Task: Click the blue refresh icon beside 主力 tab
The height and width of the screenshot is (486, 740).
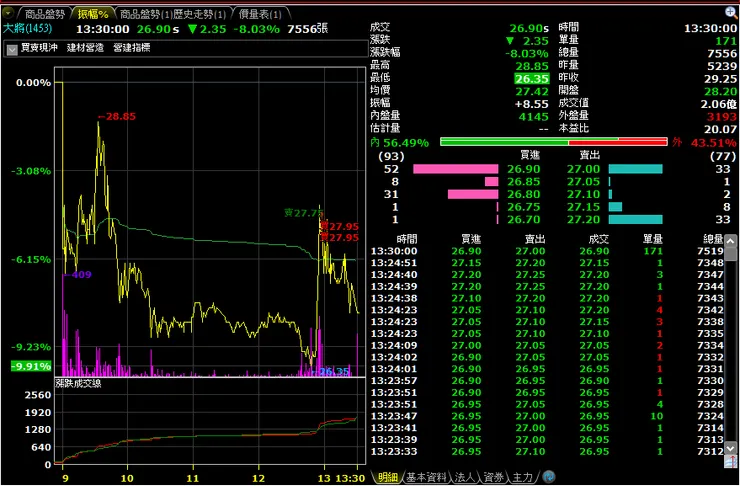Action: coord(548,477)
